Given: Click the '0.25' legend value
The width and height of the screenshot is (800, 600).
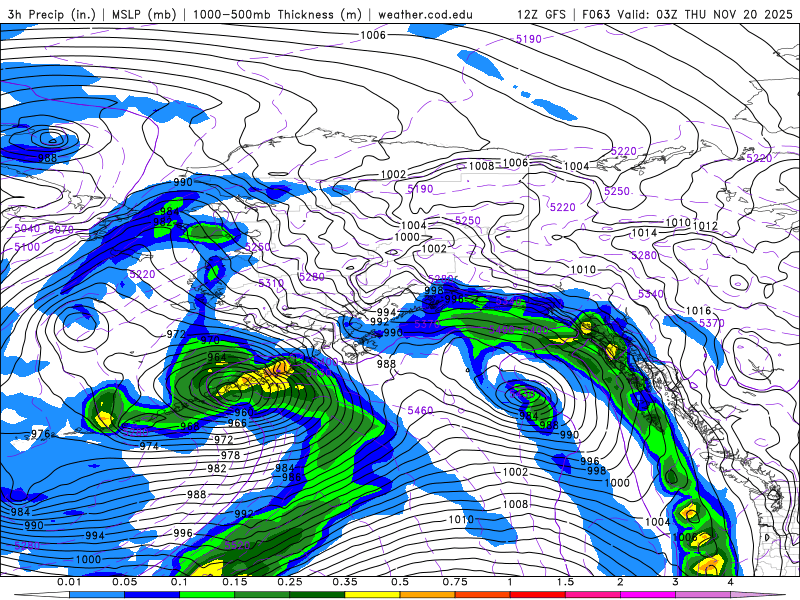Looking at the screenshot, I should pyautogui.click(x=289, y=582).
